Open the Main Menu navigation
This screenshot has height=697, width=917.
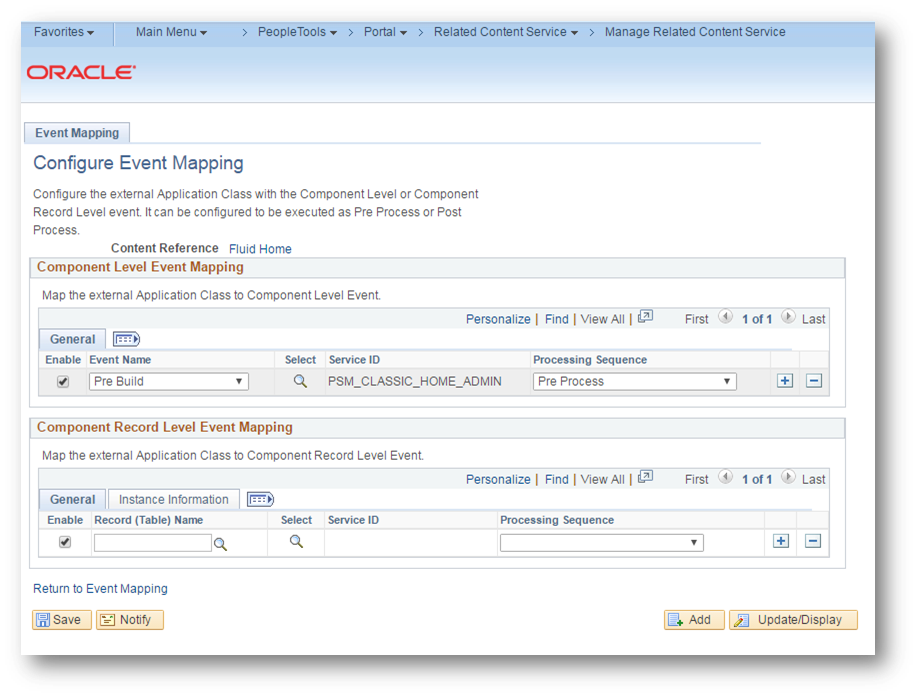coord(171,32)
